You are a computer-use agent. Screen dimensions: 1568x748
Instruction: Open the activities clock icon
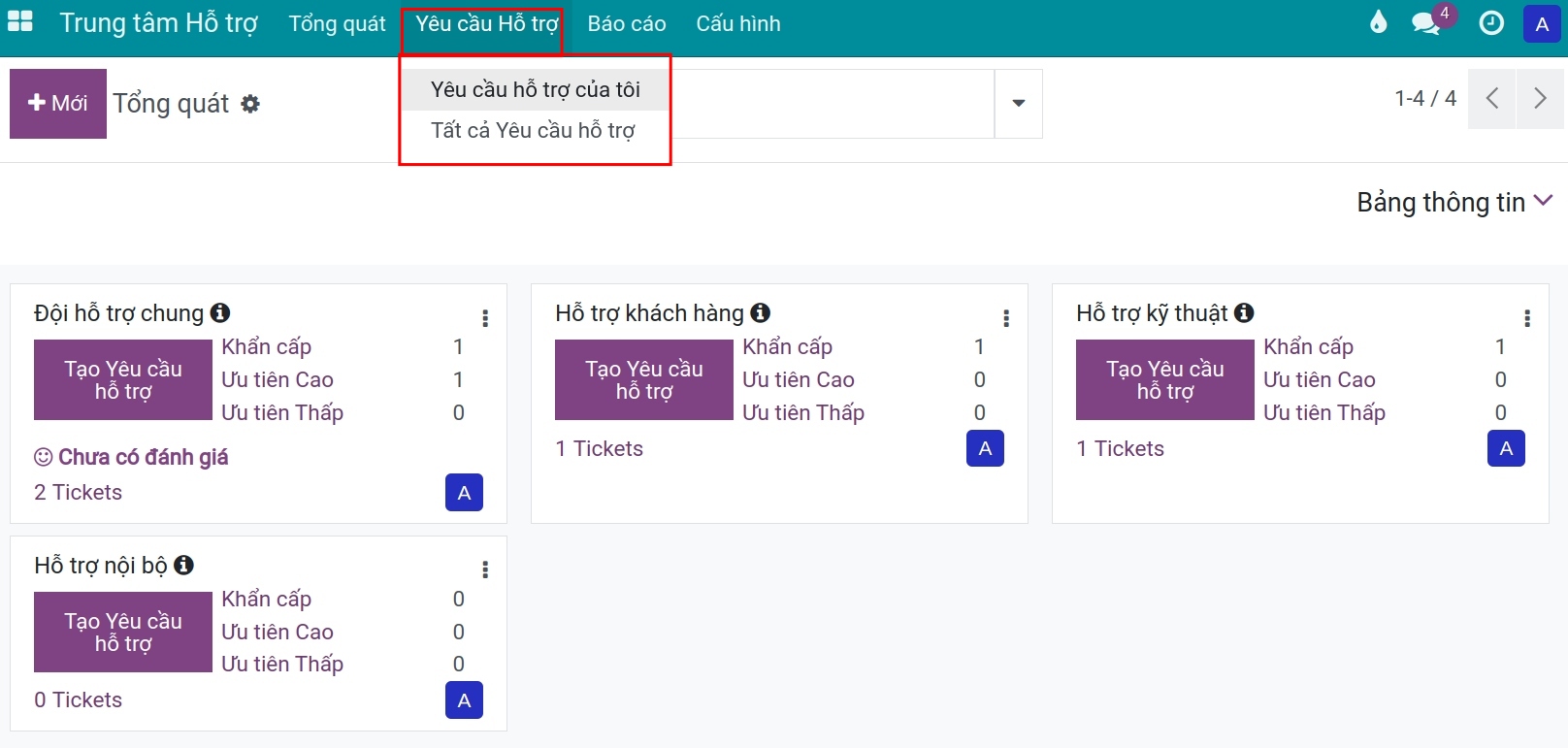click(1491, 23)
